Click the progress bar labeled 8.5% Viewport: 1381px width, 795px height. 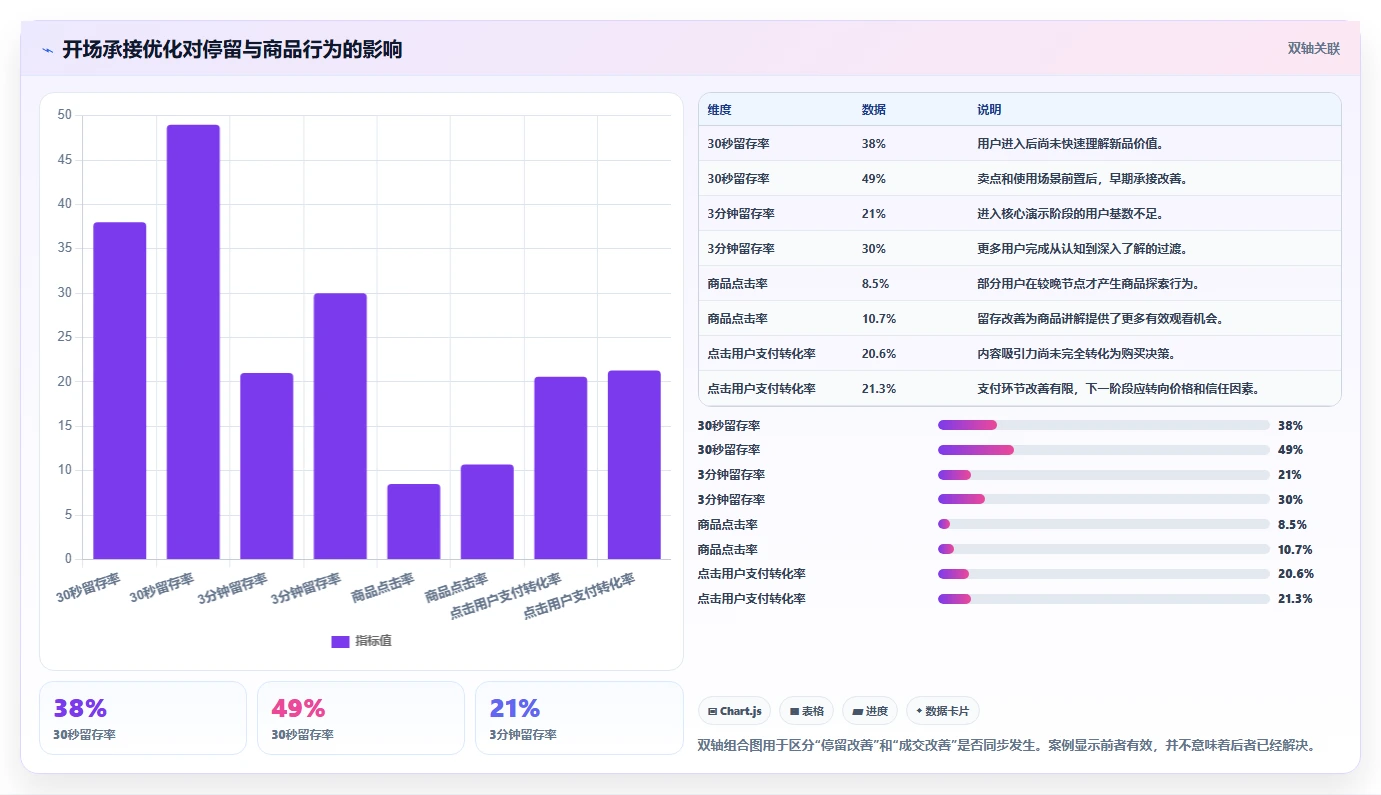pyautogui.click(x=1104, y=524)
